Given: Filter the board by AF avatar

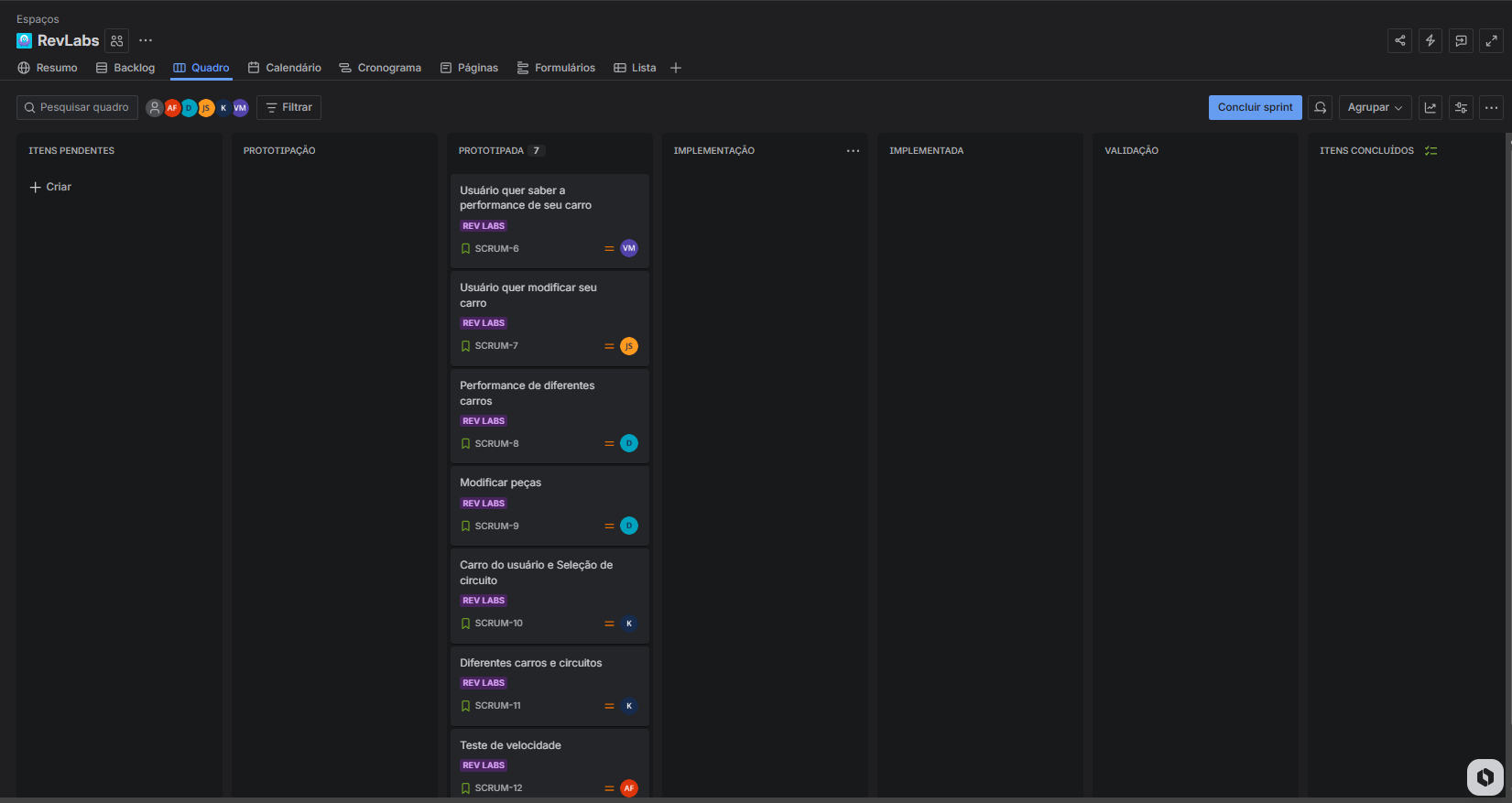Looking at the screenshot, I should pyautogui.click(x=172, y=108).
